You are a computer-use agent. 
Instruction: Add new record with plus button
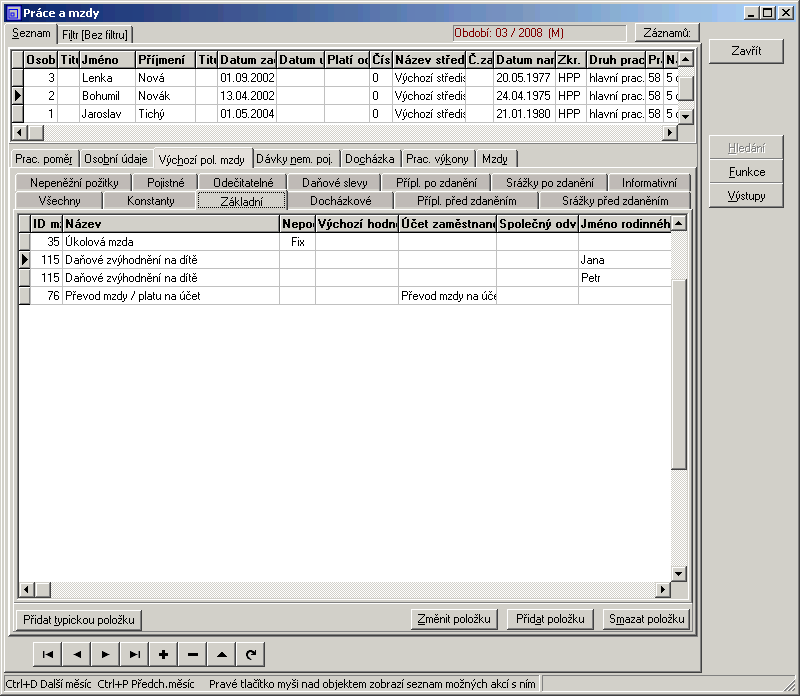pos(164,654)
